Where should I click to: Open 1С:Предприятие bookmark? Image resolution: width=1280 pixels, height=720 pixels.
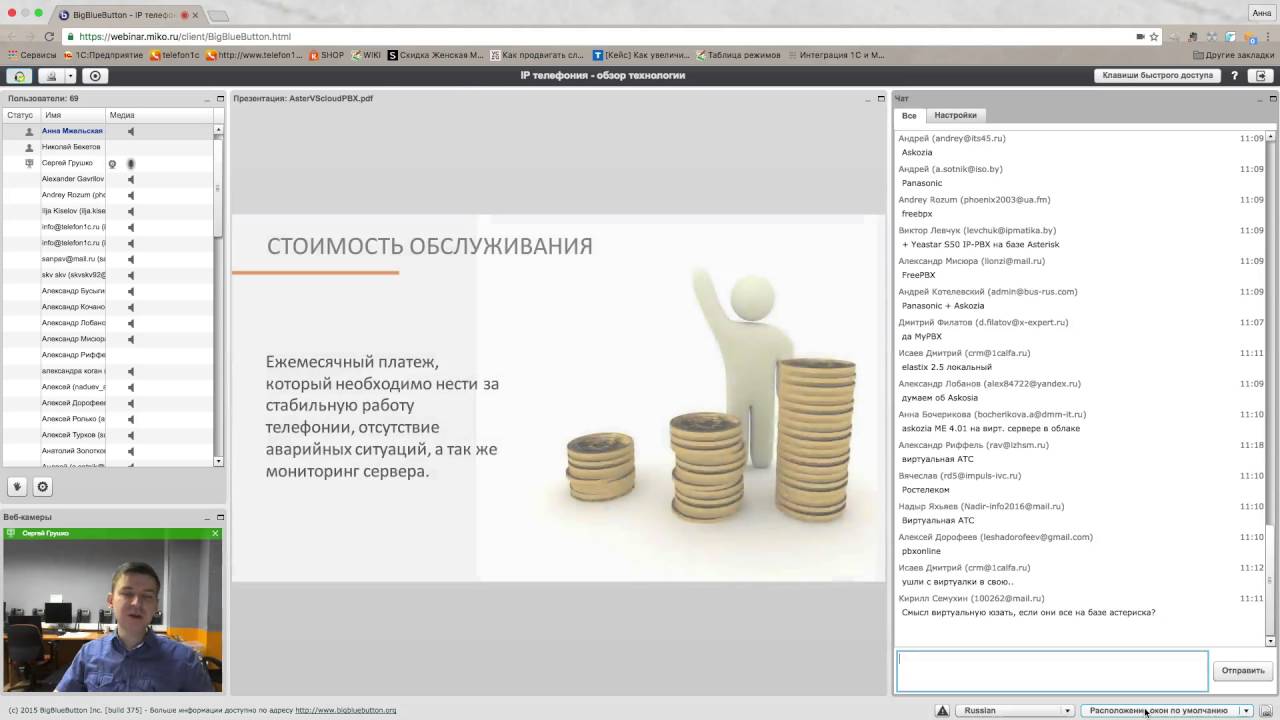pyautogui.click(x=103, y=55)
